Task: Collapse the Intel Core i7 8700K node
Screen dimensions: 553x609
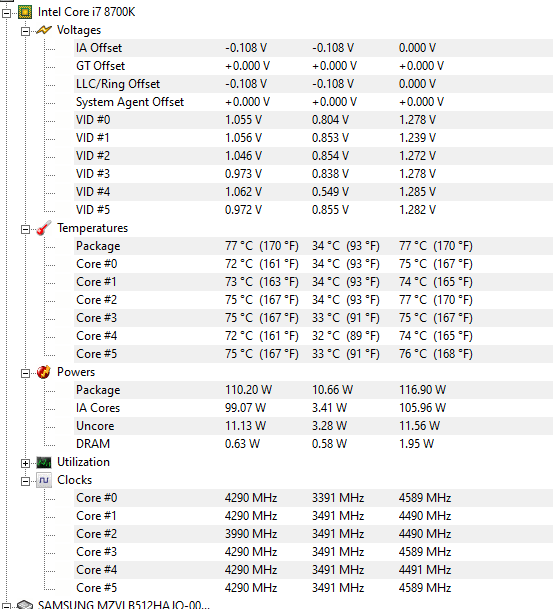Action: [7, 13]
